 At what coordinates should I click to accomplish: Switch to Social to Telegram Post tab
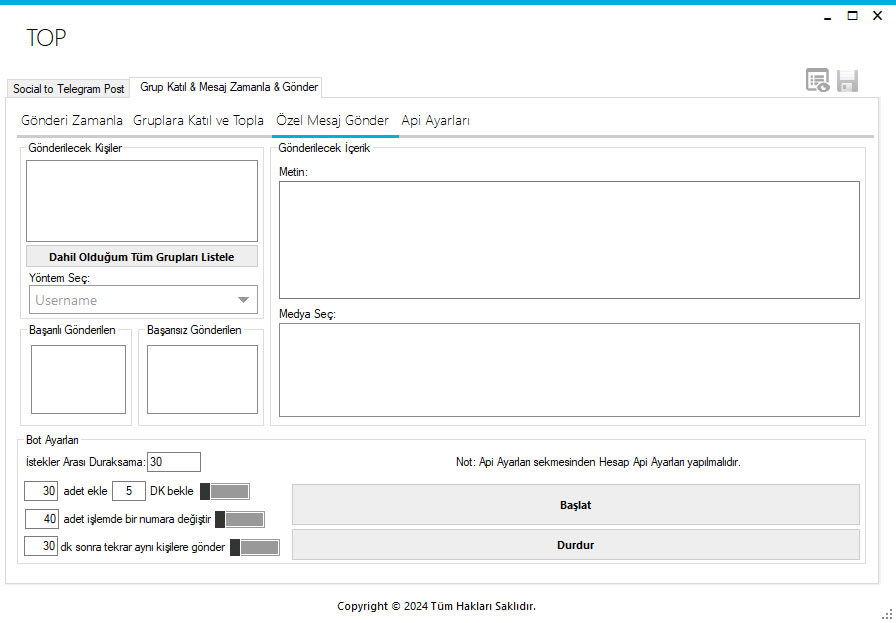[x=69, y=89]
